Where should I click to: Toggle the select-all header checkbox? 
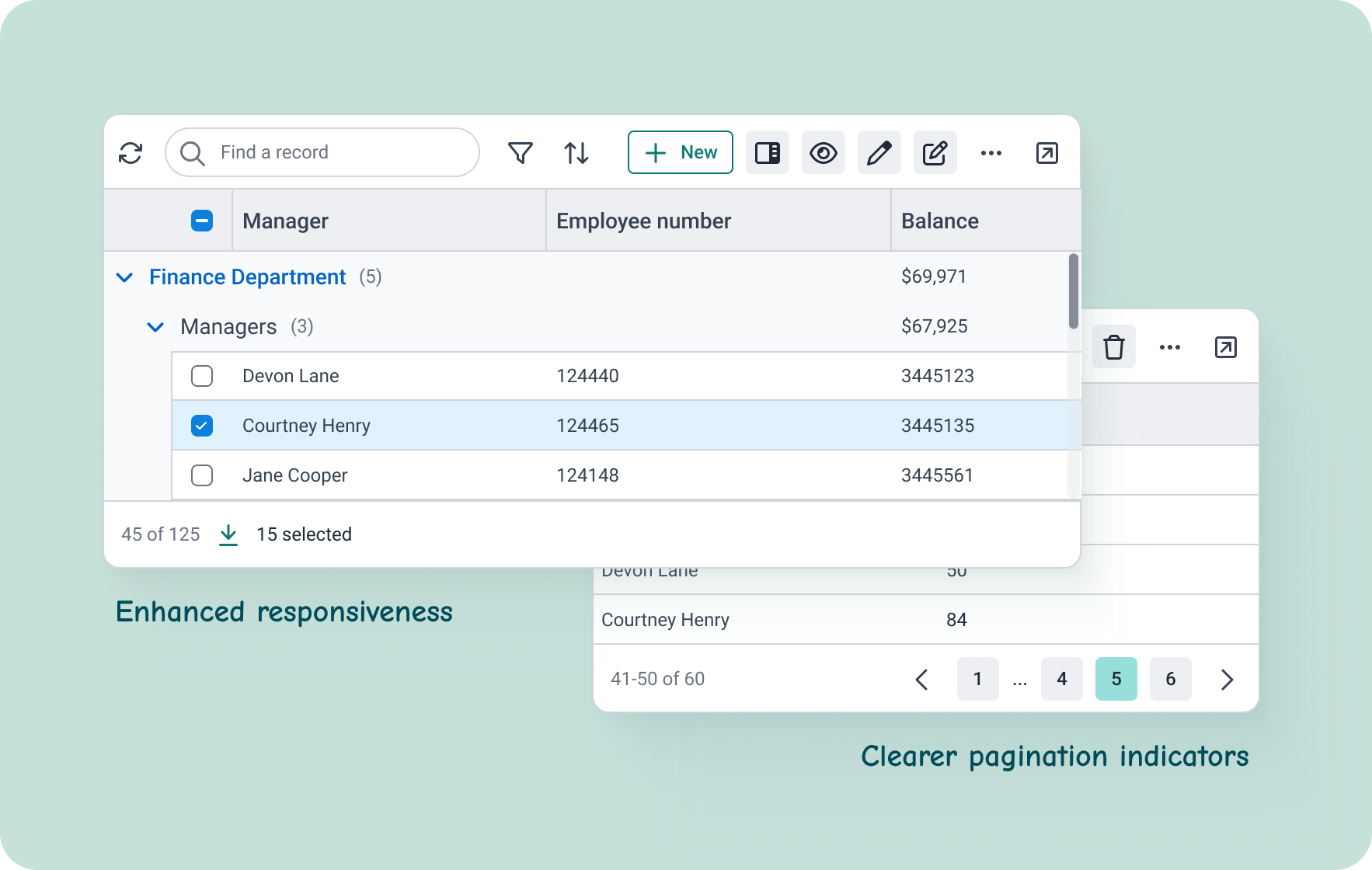point(202,221)
